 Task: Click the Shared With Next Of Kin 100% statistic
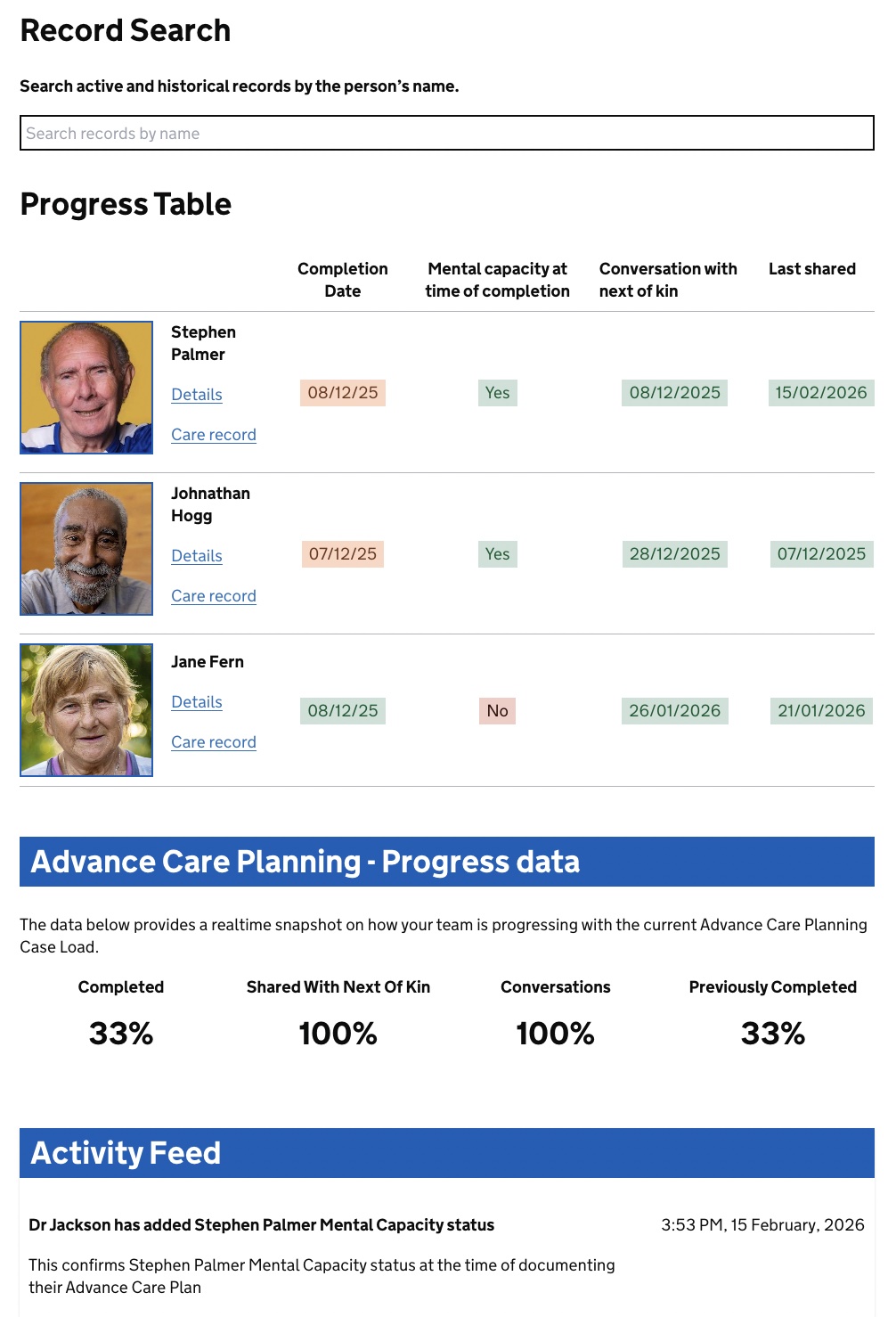click(x=338, y=1033)
